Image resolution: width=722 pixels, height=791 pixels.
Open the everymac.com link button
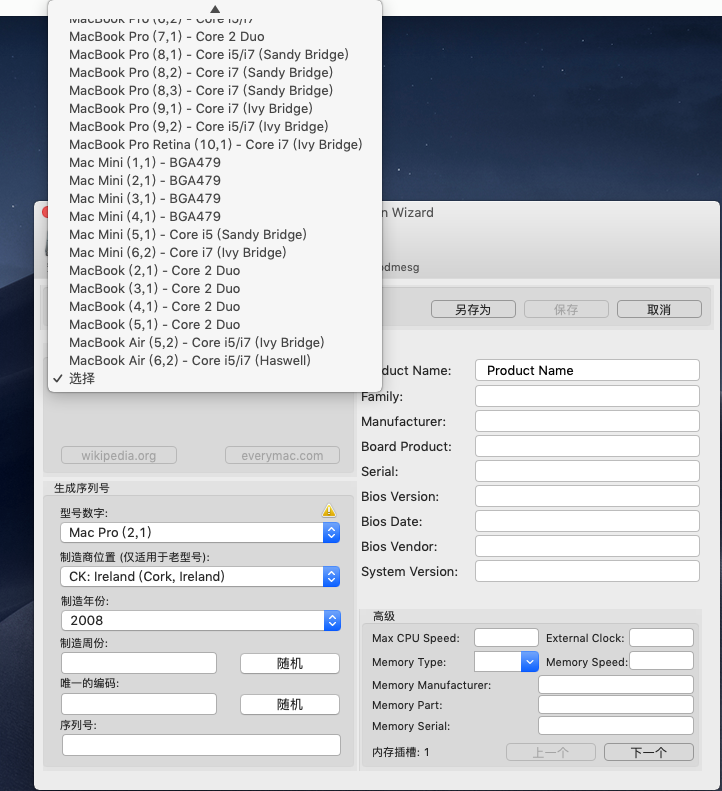282,455
